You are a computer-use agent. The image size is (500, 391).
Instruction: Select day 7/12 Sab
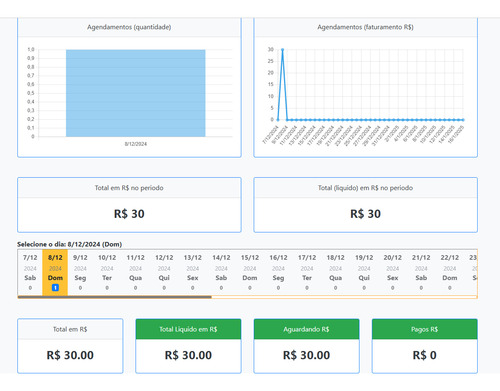click(30, 272)
